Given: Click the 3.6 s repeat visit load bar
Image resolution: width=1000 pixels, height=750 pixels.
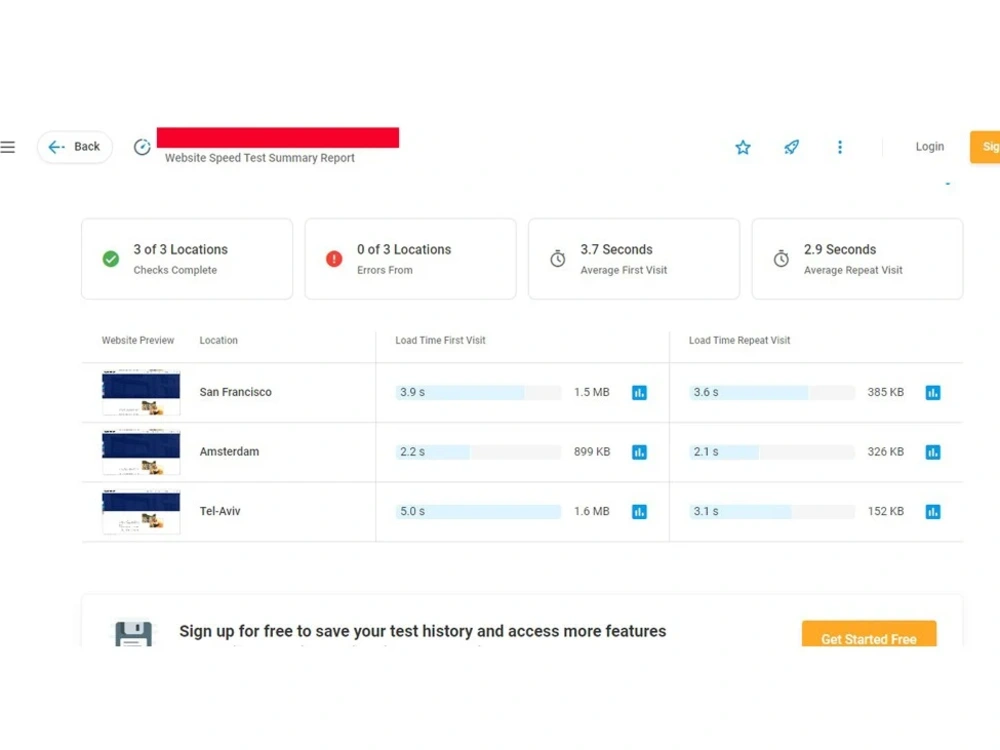Looking at the screenshot, I should click(x=772, y=392).
